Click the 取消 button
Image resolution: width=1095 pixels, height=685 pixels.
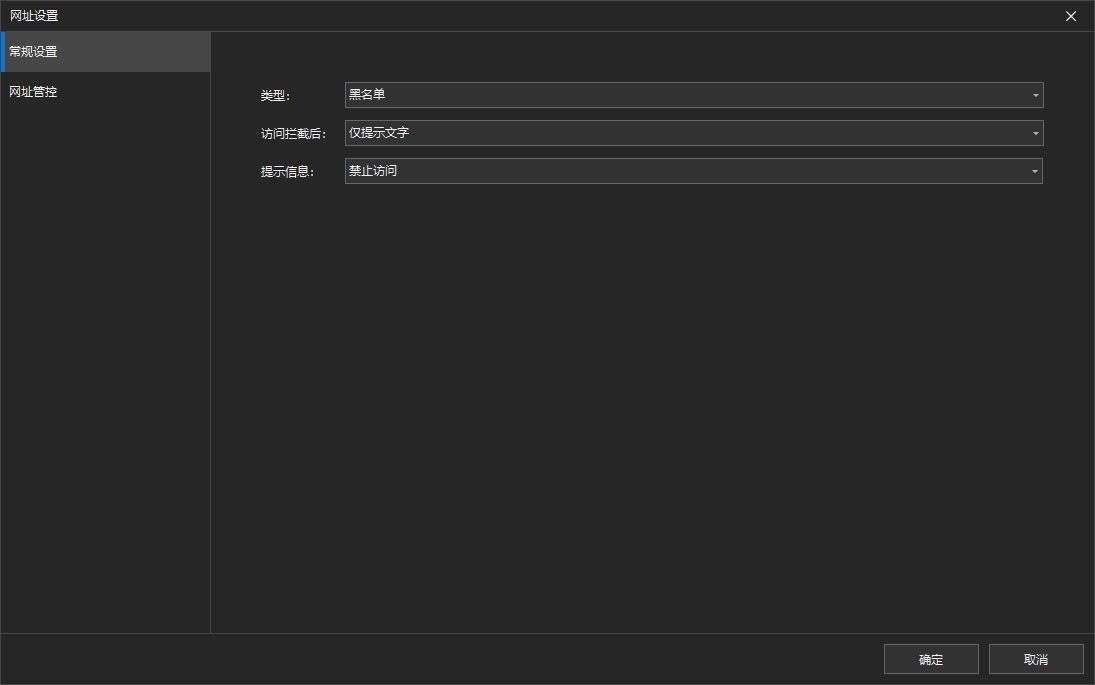(x=1036, y=659)
